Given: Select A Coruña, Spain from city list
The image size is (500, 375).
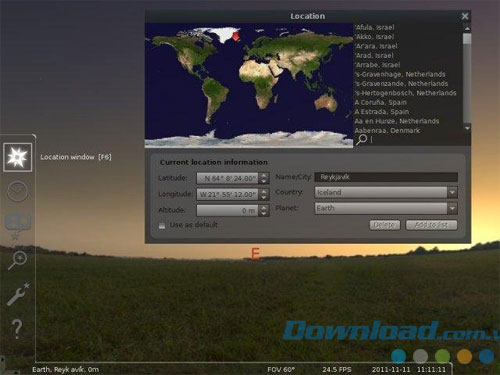Looking at the screenshot, I should tap(381, 102).
